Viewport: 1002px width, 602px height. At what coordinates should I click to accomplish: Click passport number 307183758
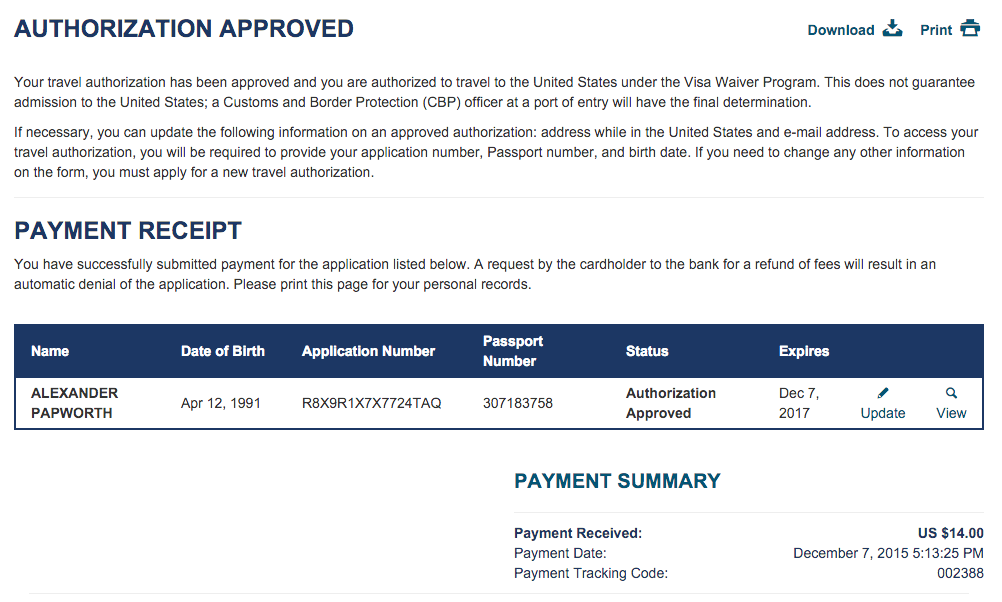coord(518,403)
